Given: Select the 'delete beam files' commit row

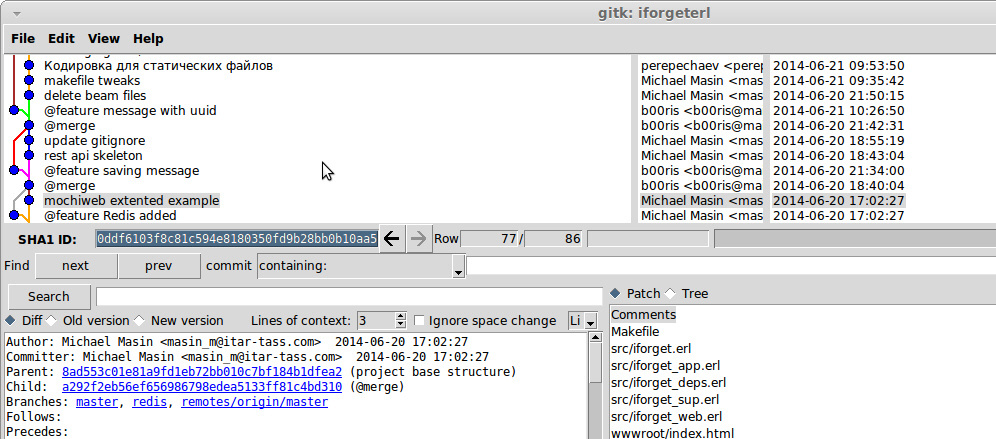Looking at the screenshot, I should (x=95, y=95).
